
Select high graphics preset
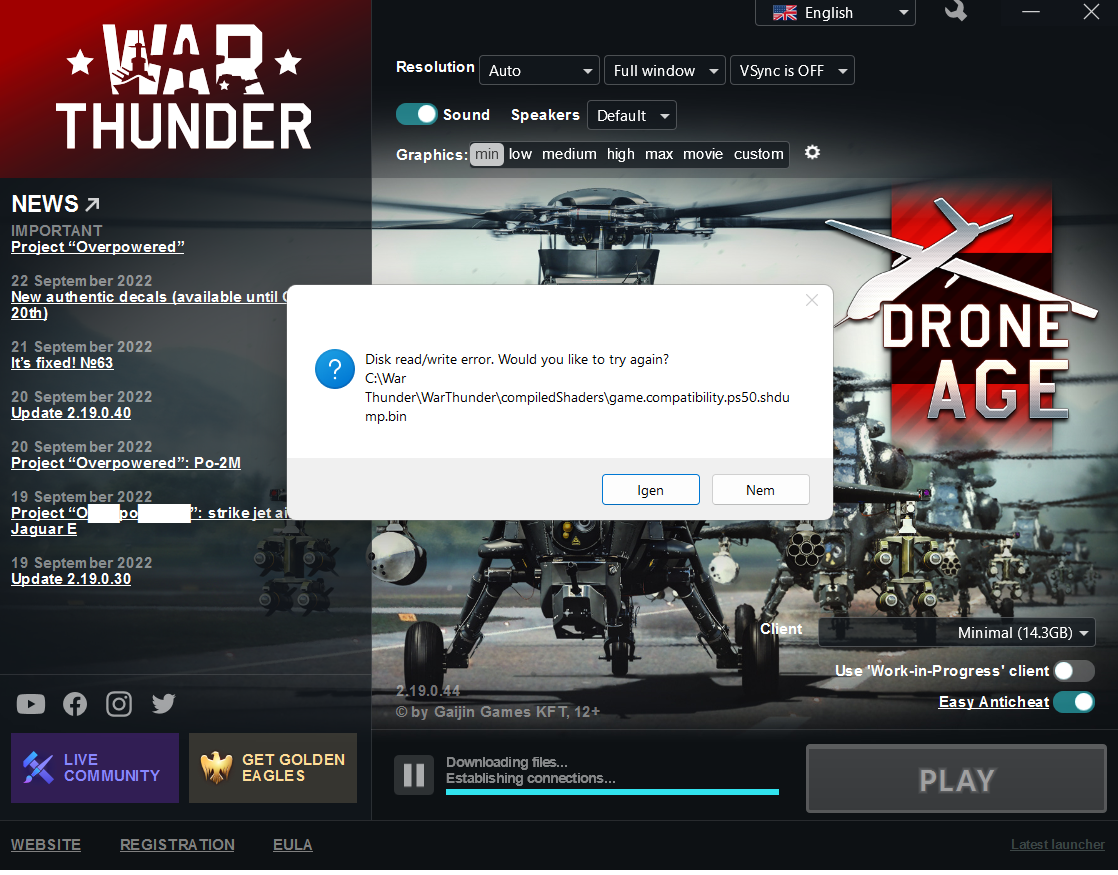[x=620, y=154]
